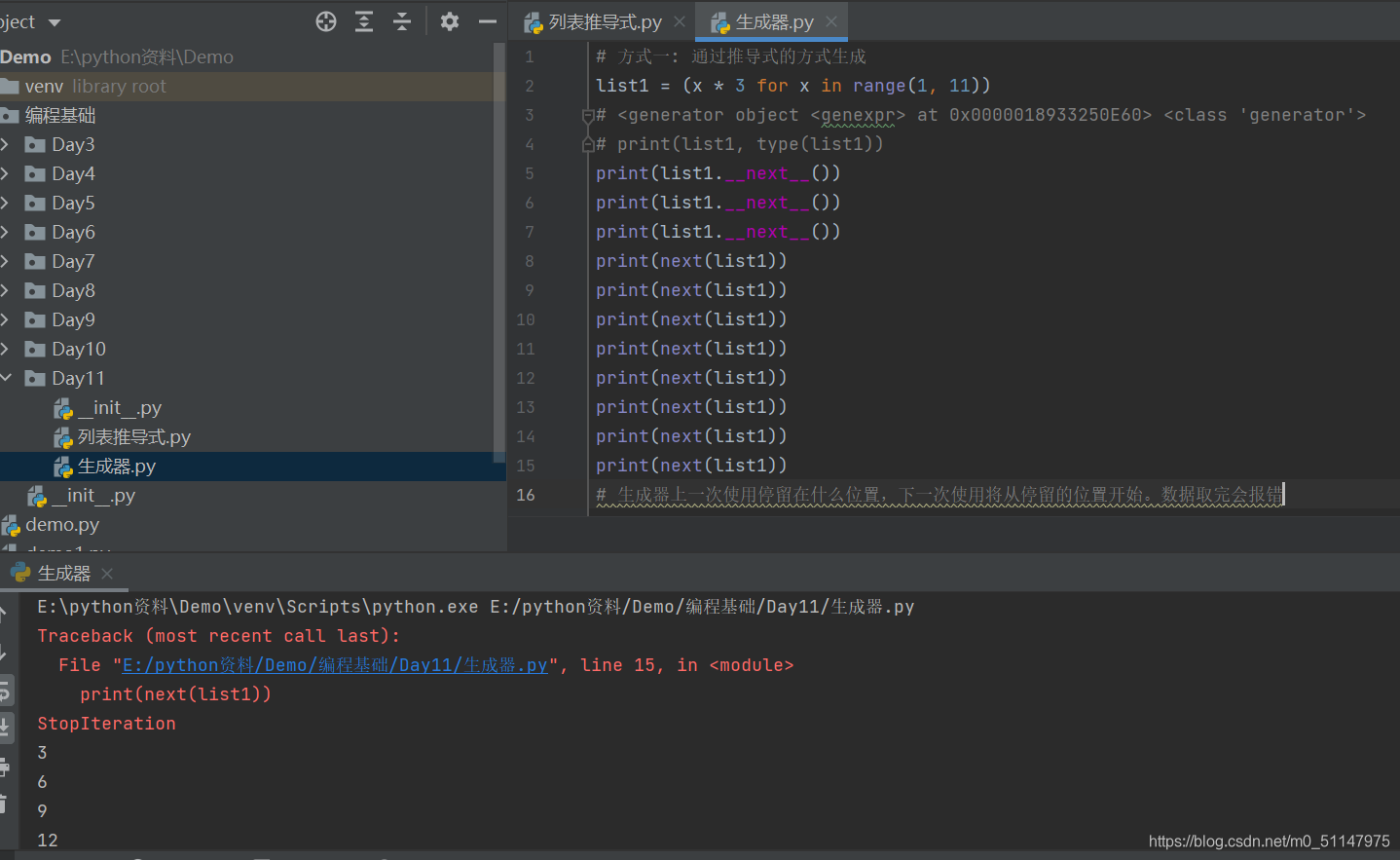This screenshot has height=860, width=1400.
Task: Open the Project view dropdown arrow
Action: click(x=55, y=22)
